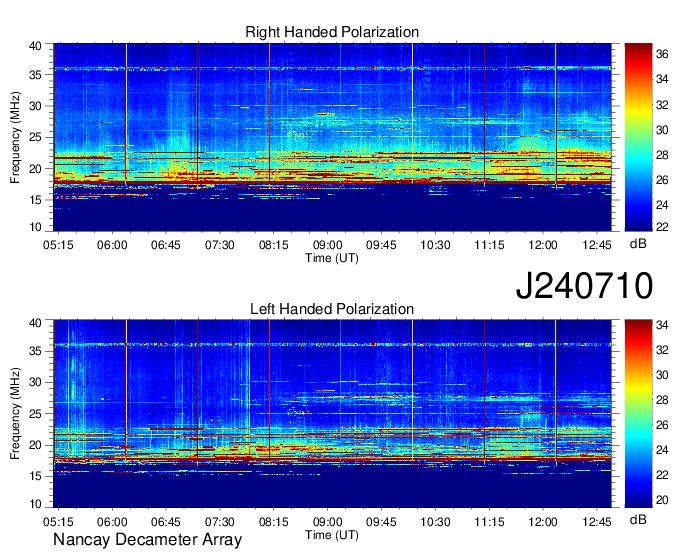Image resolution: width=680 pixels, height=552 pixels.
Task: Click 06:45 time tick on right-handed plot
Action: click(x=166, y=245)
